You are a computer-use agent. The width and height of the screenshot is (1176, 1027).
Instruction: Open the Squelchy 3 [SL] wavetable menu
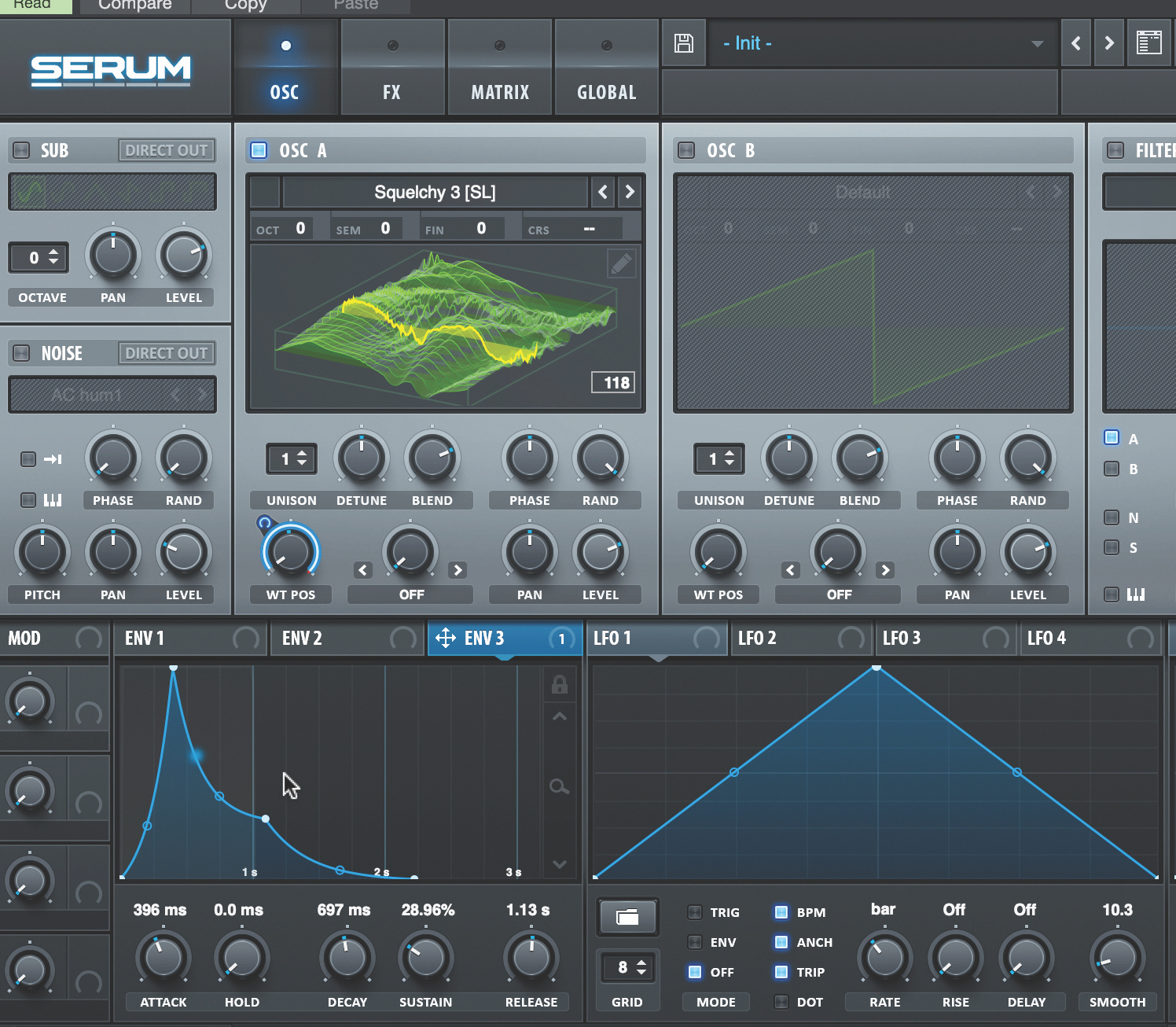coord(435,192)
